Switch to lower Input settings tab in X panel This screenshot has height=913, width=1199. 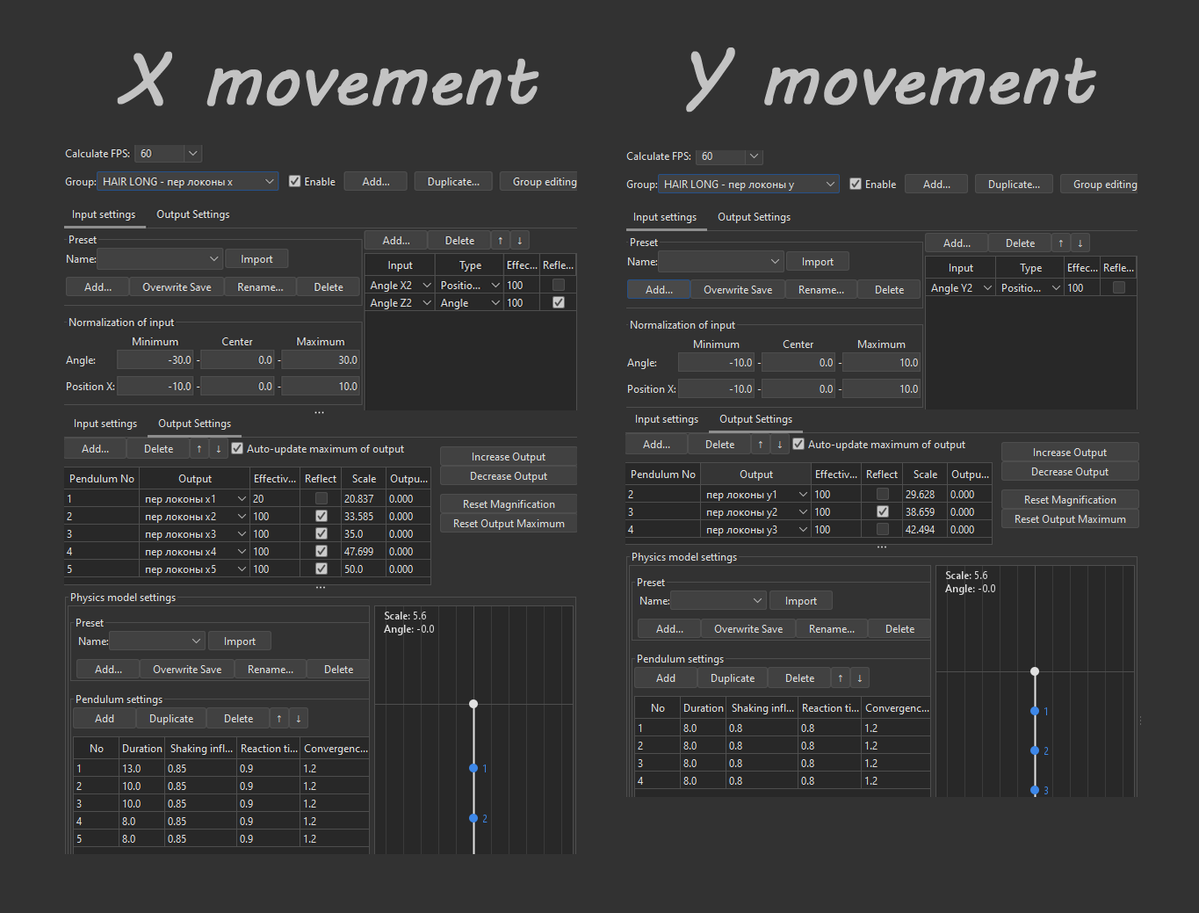pos(106,424)
